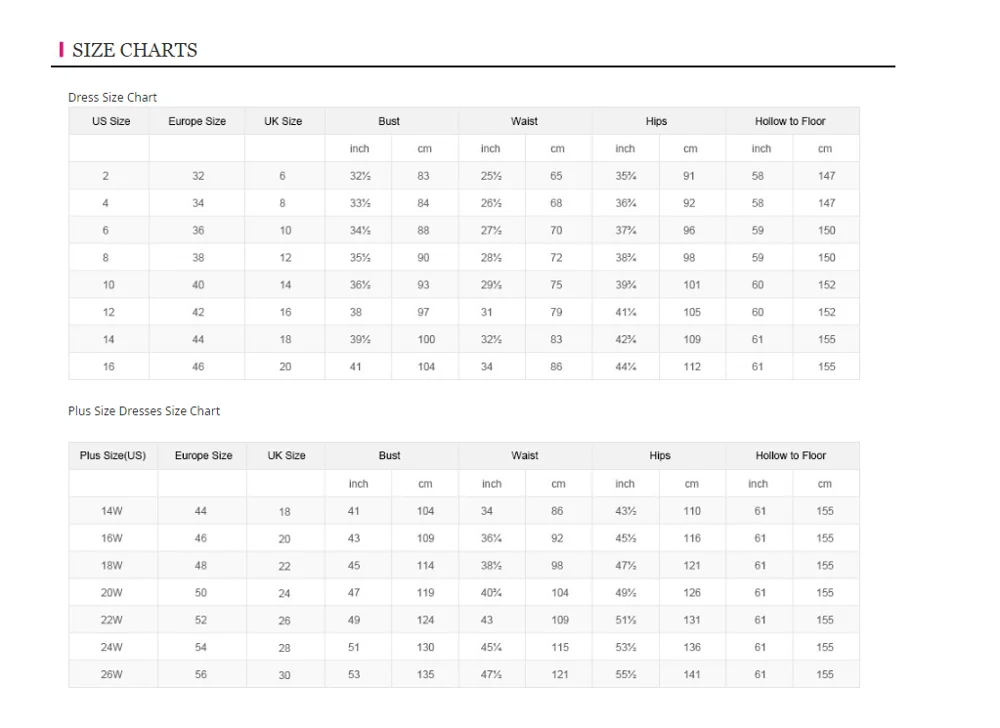Image resolution: width=1000 pixels, height=728 pixels.
Task: Select the 26W plus size row label
Action: (112, 675)
